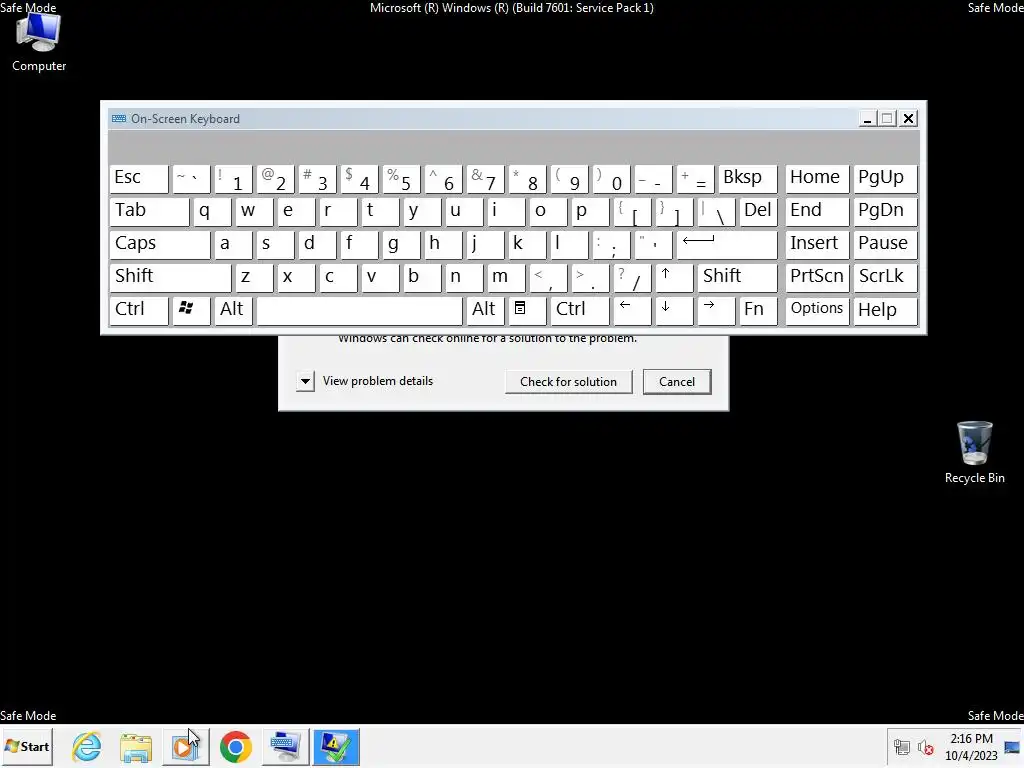This screenshot has width=1024, height=768.
Task: Select the Recycle Bin desktop icon
Action: (974, 453)
